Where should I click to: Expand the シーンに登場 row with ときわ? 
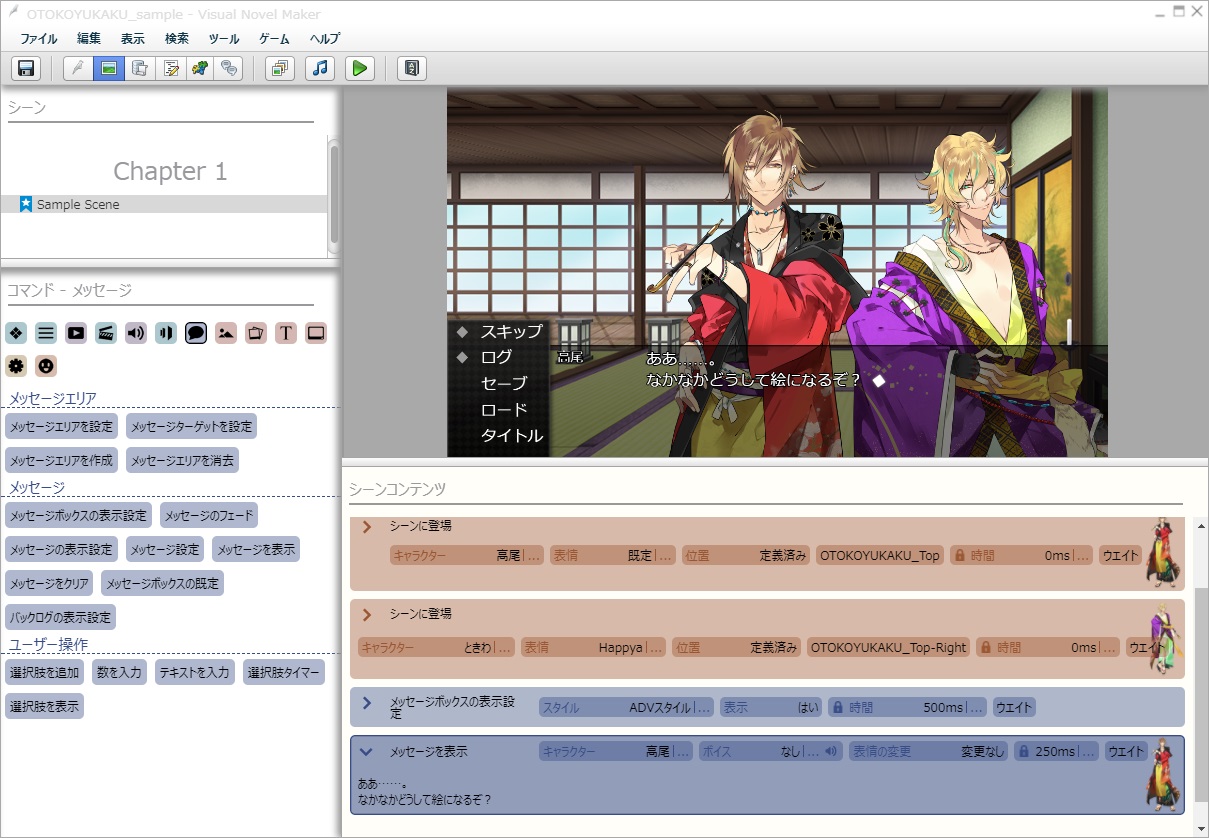[367, 614]
